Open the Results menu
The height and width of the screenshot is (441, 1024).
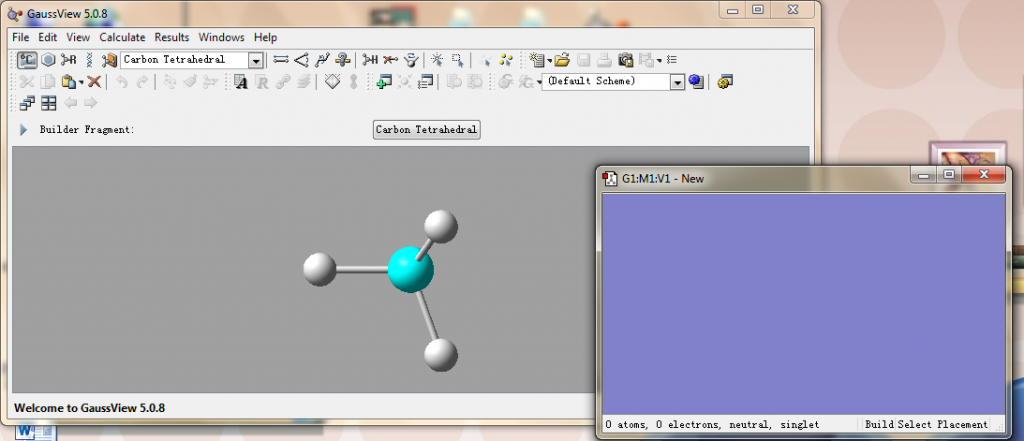click(x=172, y=37)
